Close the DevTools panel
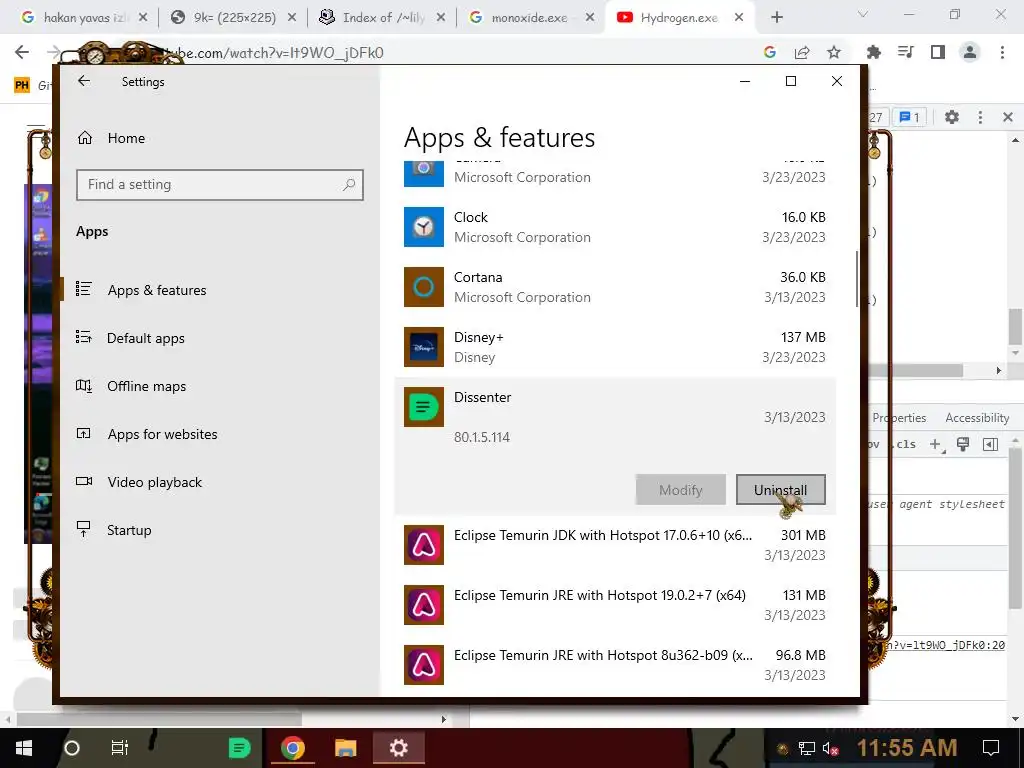Image resolution: width=1024 pixels, height=768 pixels. click(x=1008, y=117)
